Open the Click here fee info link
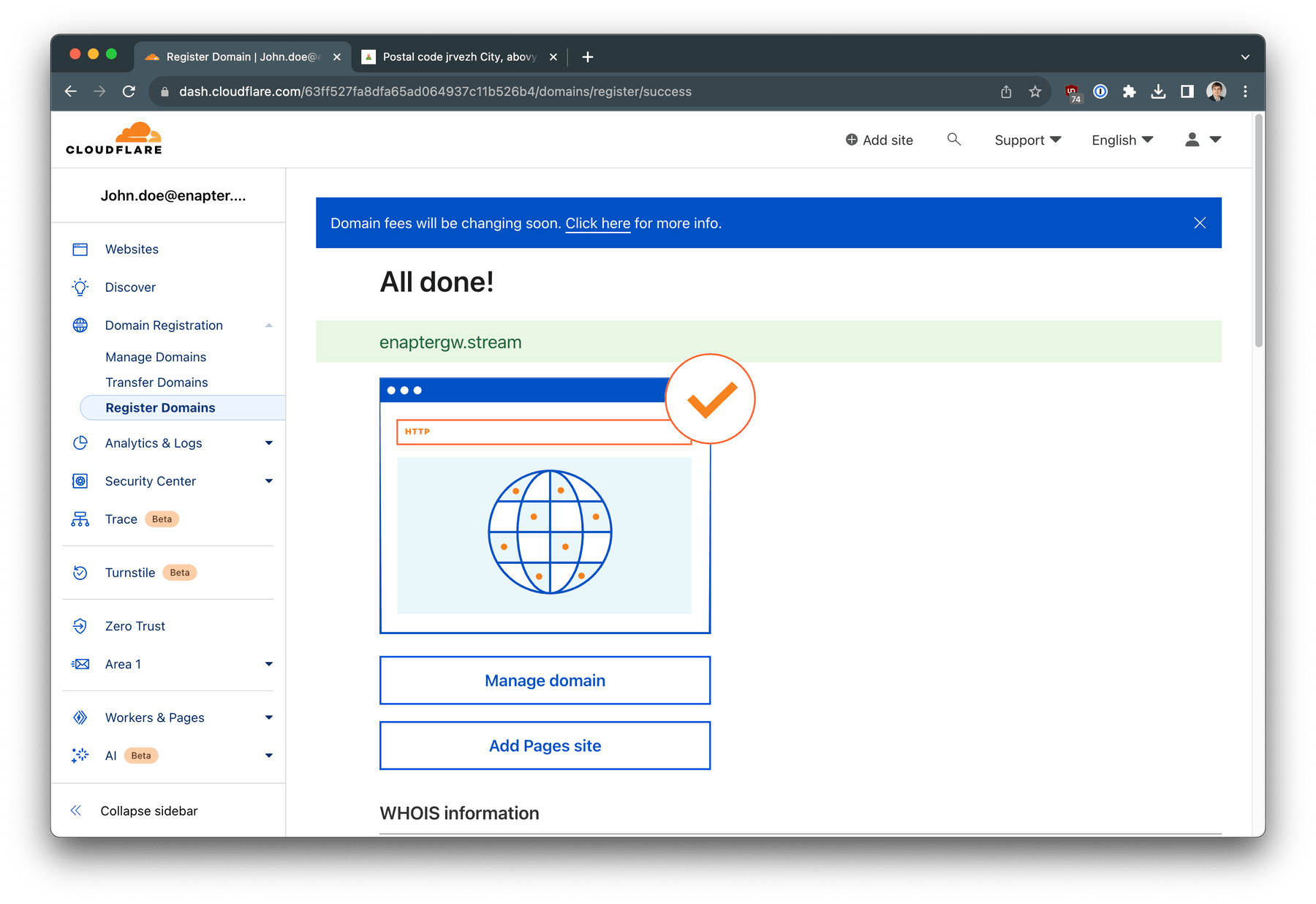This screenshot has width=1316, height=904. point(597,223)
